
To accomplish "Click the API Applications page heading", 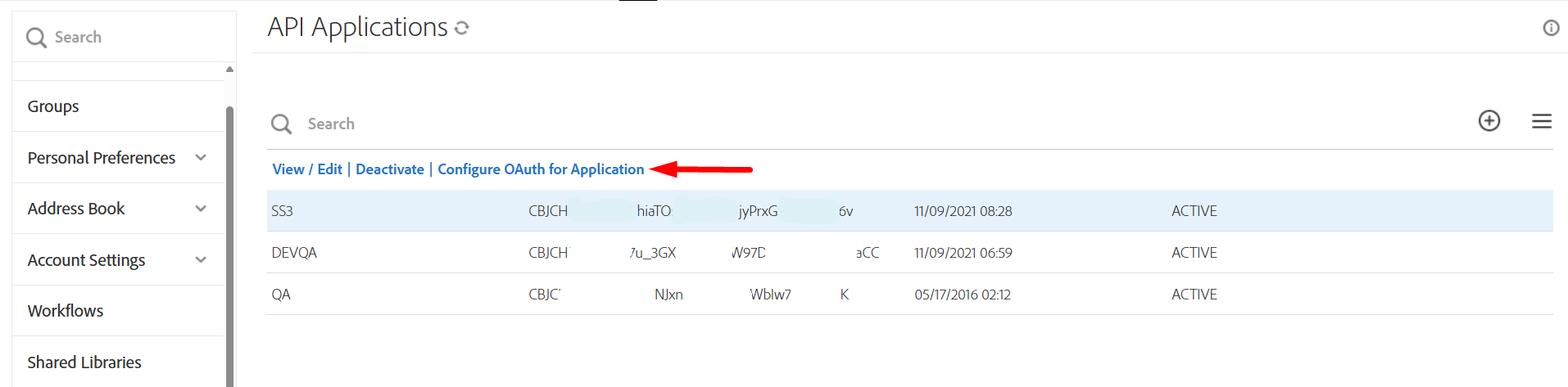I will pyautogui.click(x=357, y=28).
